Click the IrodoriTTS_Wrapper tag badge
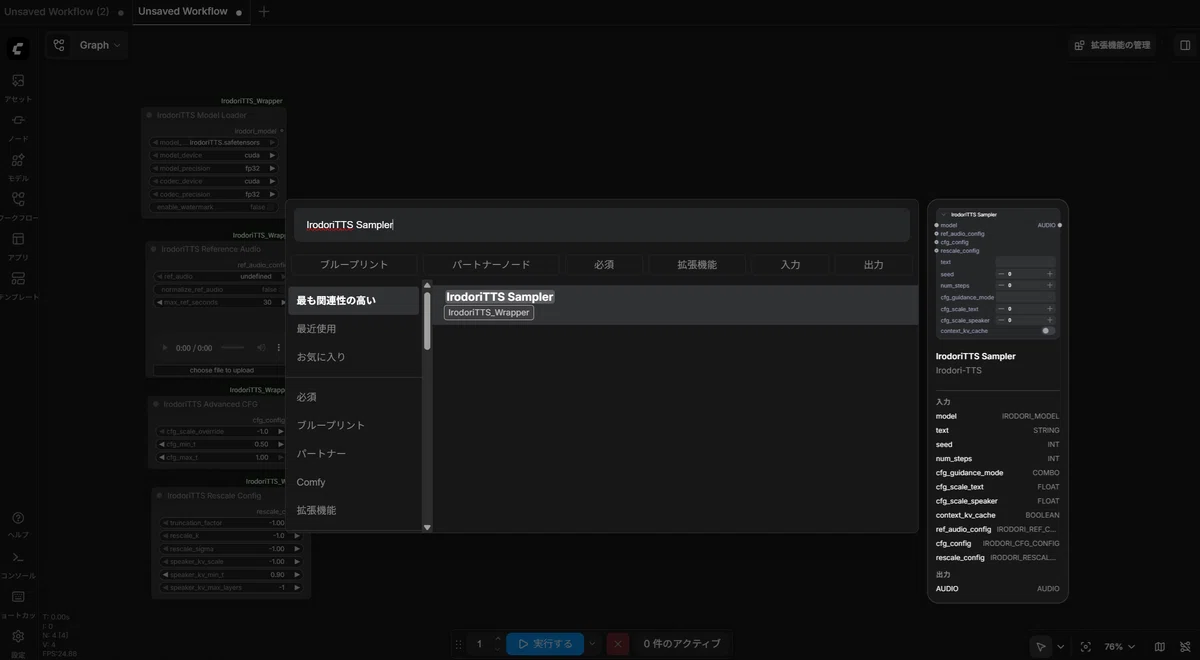The width and height of the screenshot is (1200, 660). 489,313
